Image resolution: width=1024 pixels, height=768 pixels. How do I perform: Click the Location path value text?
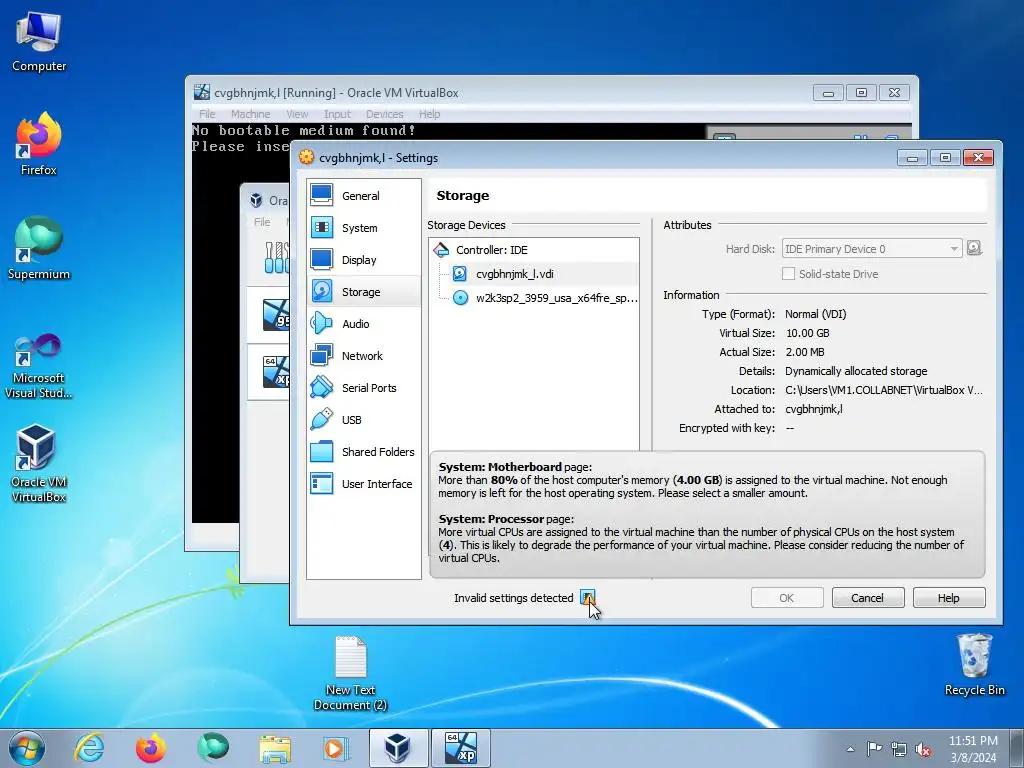tap(884, 390)
